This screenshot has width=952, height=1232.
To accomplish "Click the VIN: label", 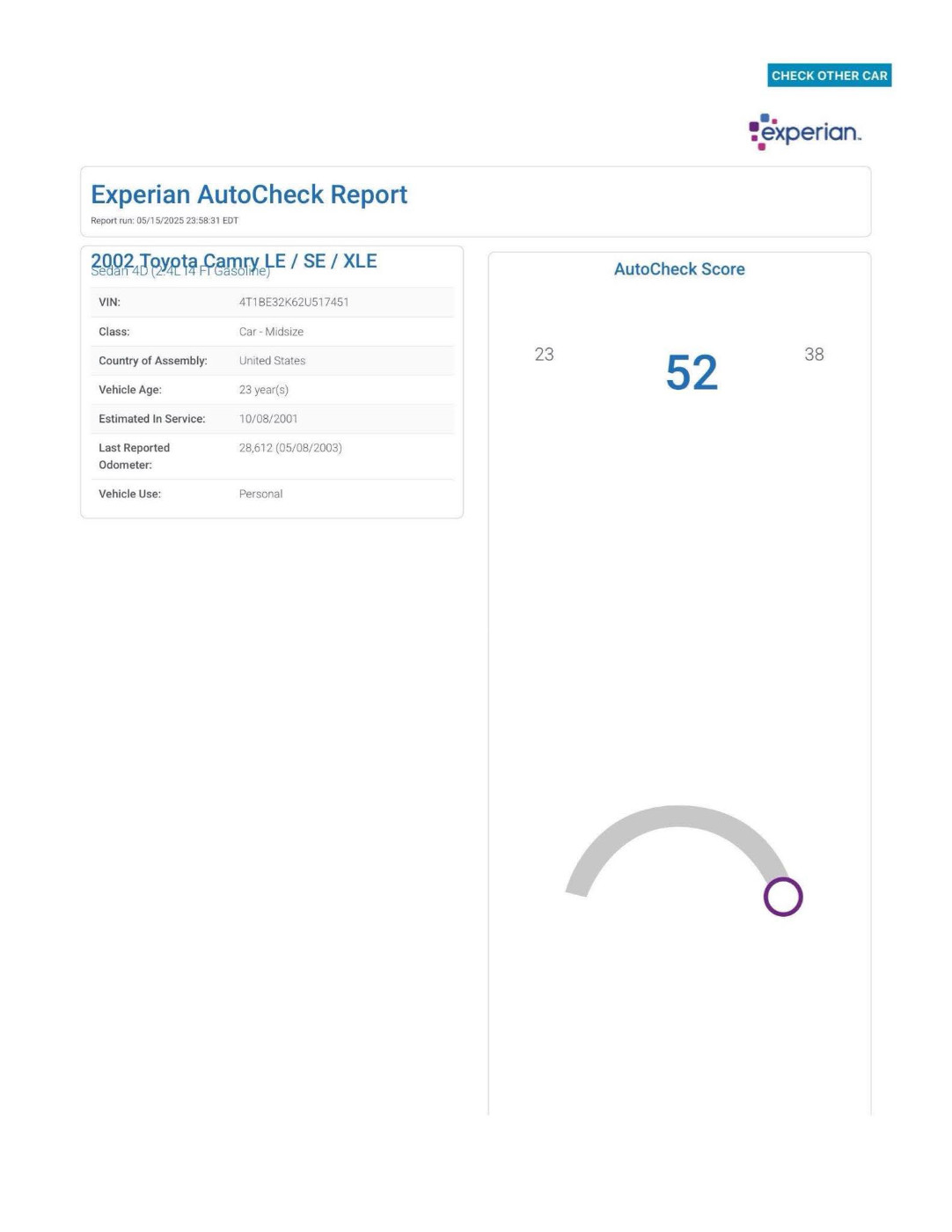I will point(109,302).
